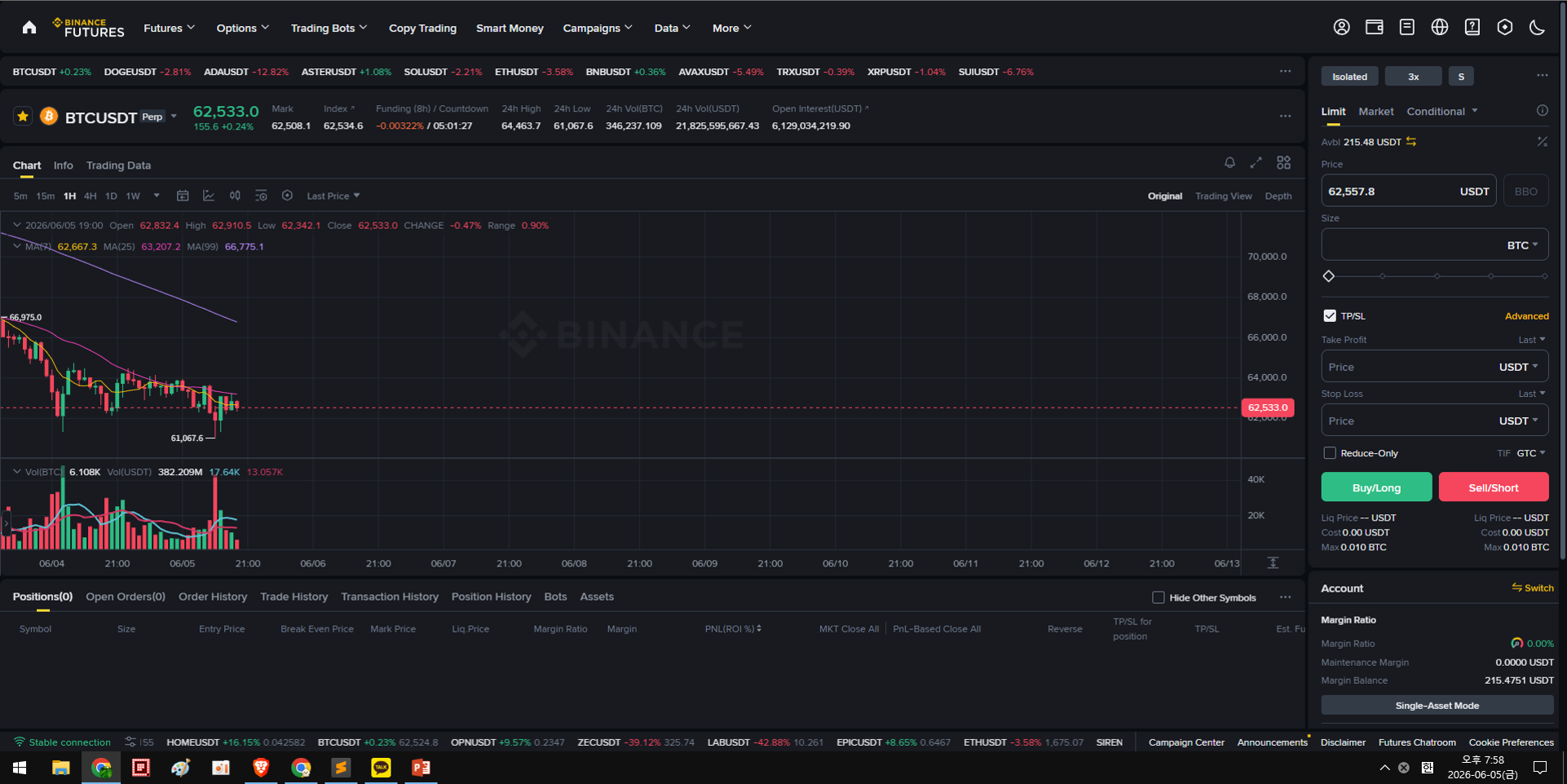The height and width of the screenshot is (784, 1567).
Task: Open the Windows Start menu
Action: [x=20, y=768]
